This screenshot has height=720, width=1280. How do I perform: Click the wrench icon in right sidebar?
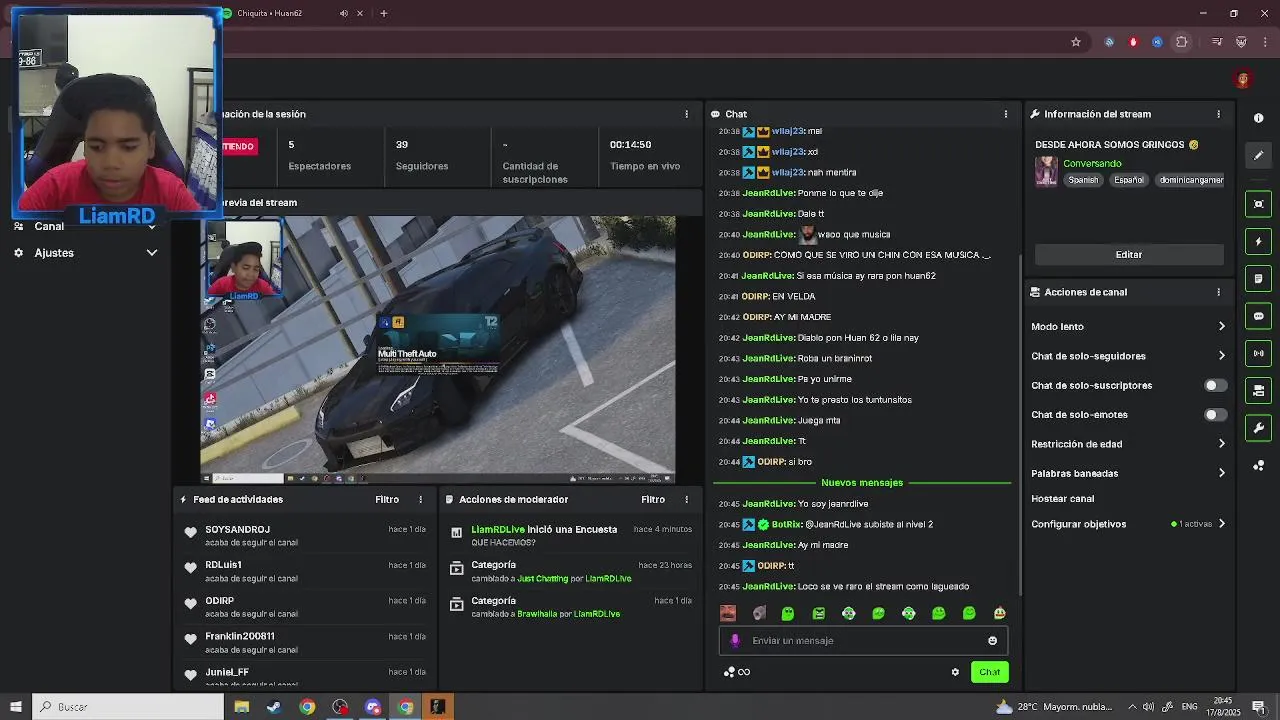1258,428
